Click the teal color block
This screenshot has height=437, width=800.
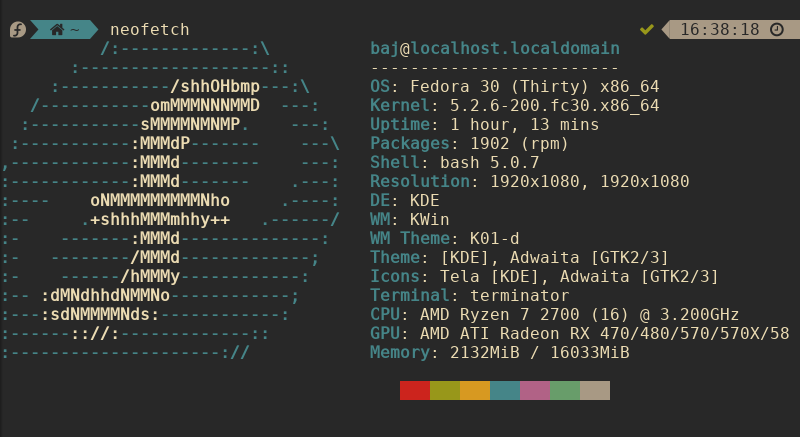click(505, 391)
